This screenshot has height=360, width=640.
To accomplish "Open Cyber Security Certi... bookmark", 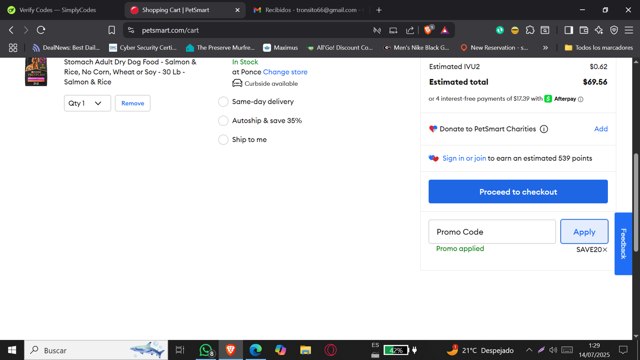I will pyautogui.click(x=143, y=48).
